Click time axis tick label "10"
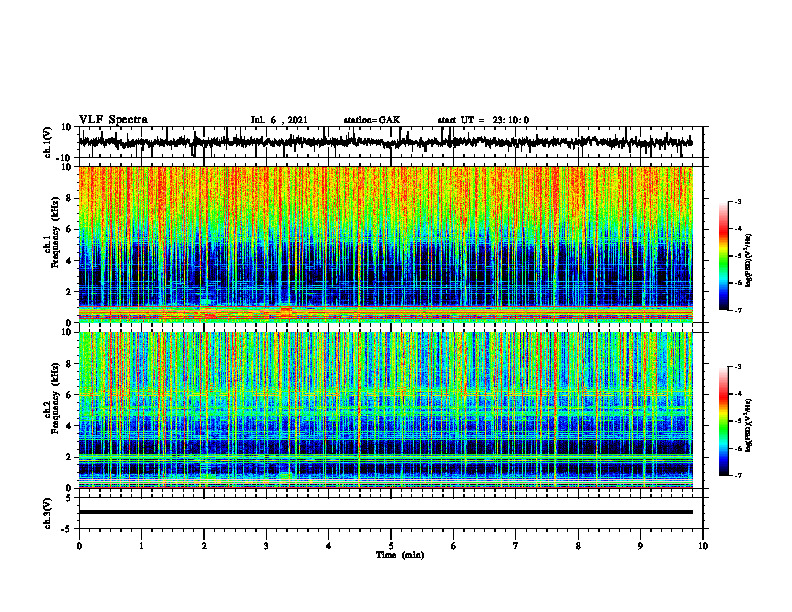Image resolution: width=792 pixels, height=612 pixels. coord(703,546)
